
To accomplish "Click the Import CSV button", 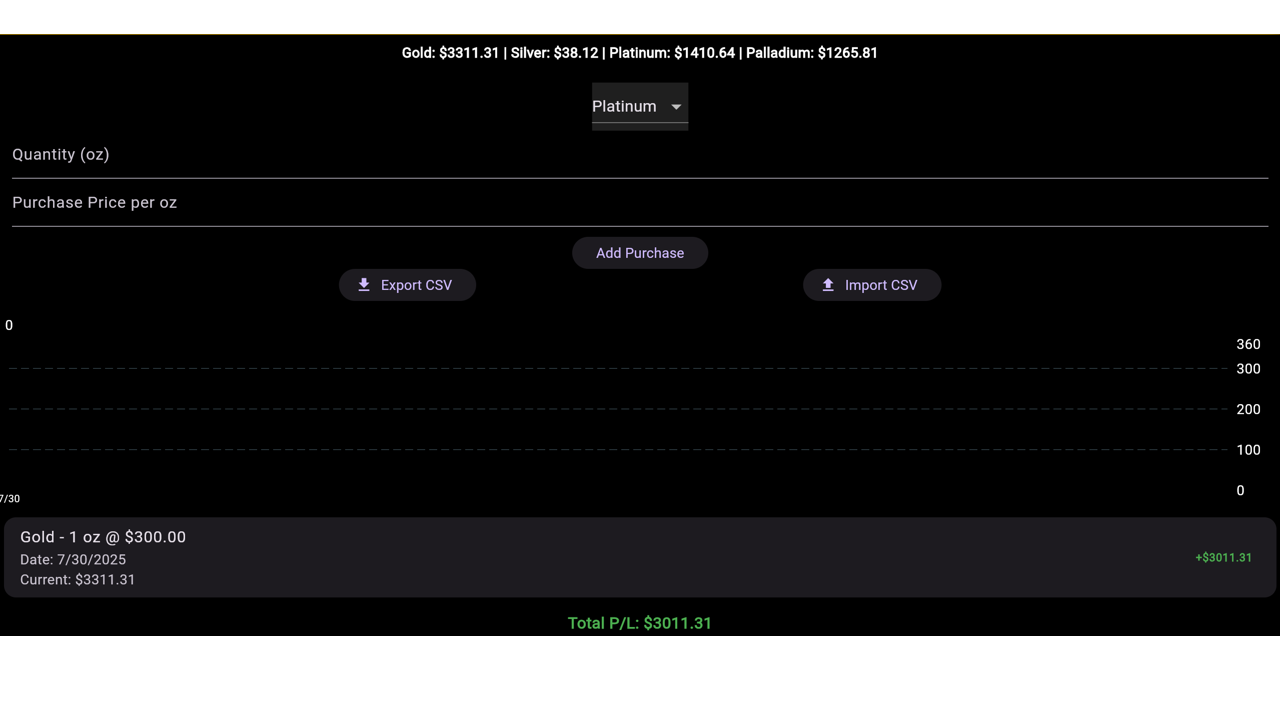I will 872,285.
